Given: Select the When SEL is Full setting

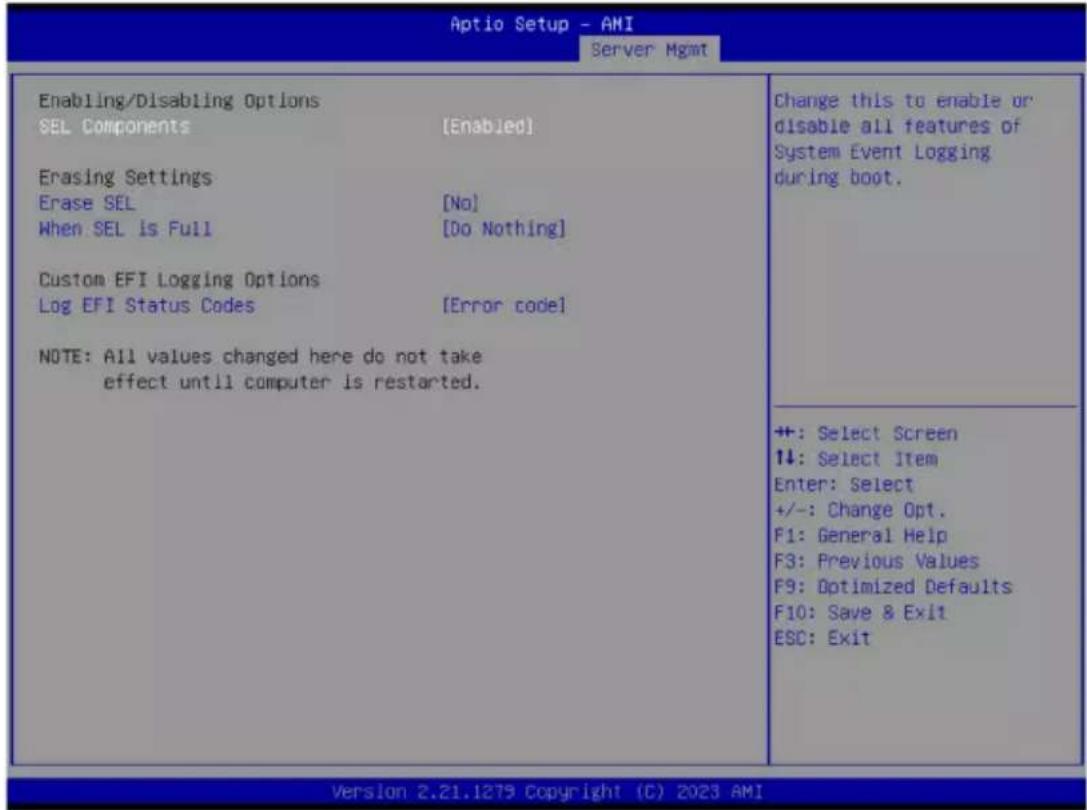Looking at the screenshot, I should click(125, 229).
